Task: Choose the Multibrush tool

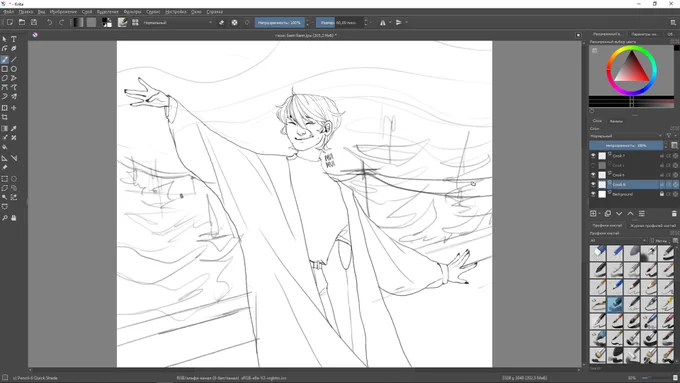Action: tap(14, 96)
